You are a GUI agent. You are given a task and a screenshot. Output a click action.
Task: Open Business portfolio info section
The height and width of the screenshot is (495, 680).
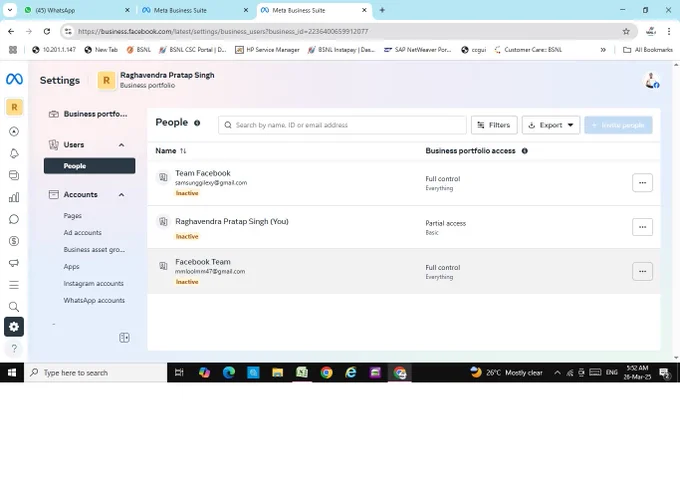tap(89, 114)
